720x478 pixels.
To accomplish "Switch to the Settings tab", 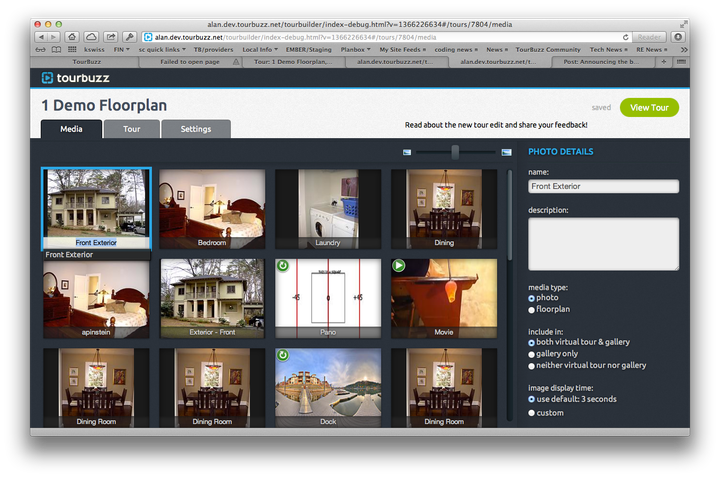I will 196,129.
